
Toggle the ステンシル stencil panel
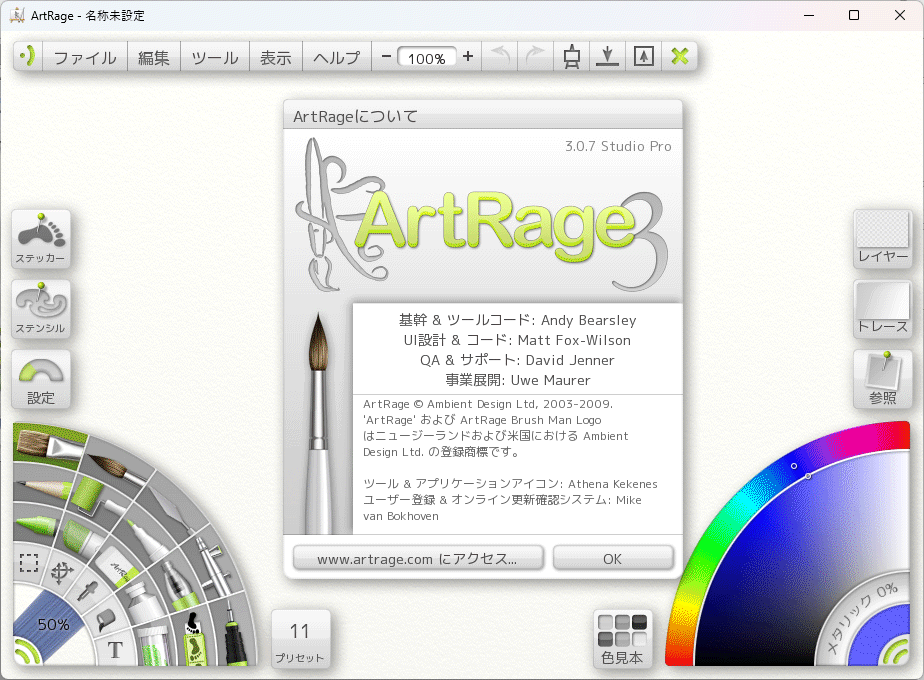[x=41, y=309]
